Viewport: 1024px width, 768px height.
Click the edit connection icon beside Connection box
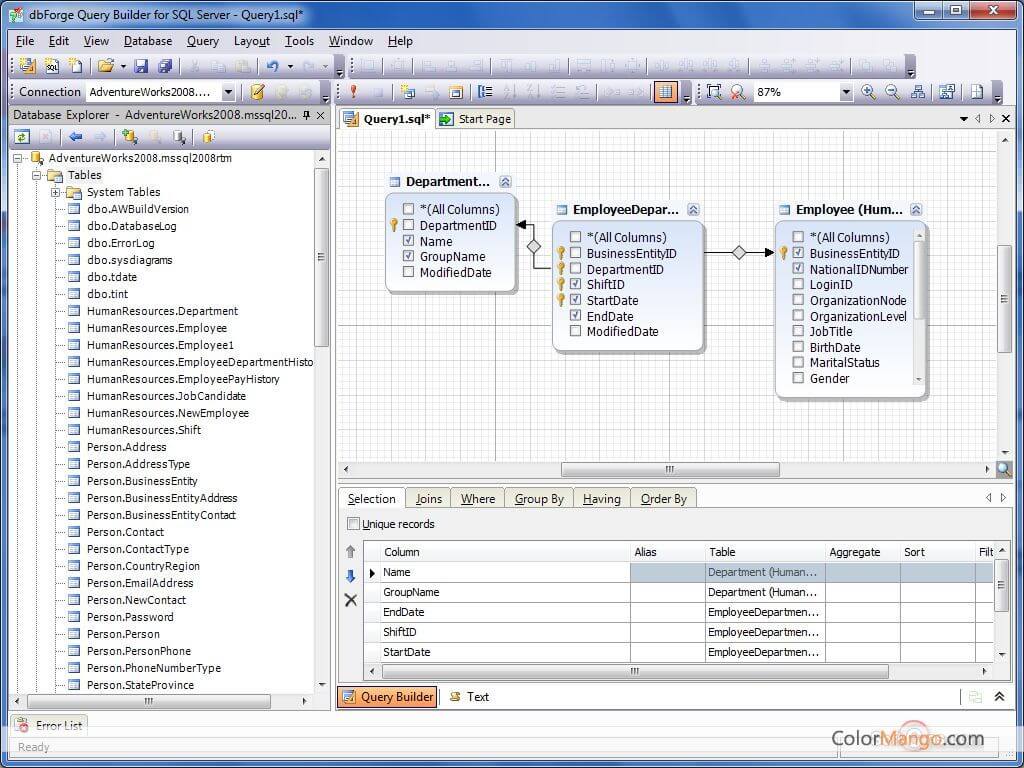point(257,92)
